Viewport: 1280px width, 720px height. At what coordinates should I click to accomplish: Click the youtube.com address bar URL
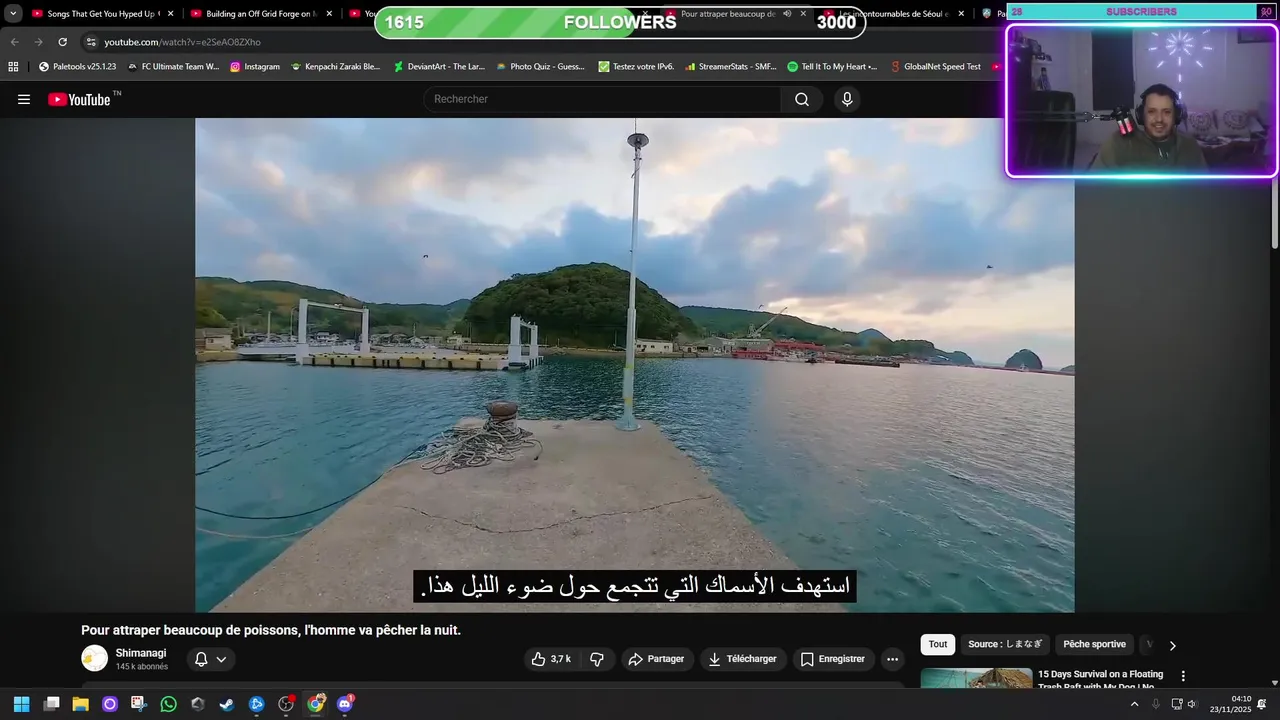point(182,42)
